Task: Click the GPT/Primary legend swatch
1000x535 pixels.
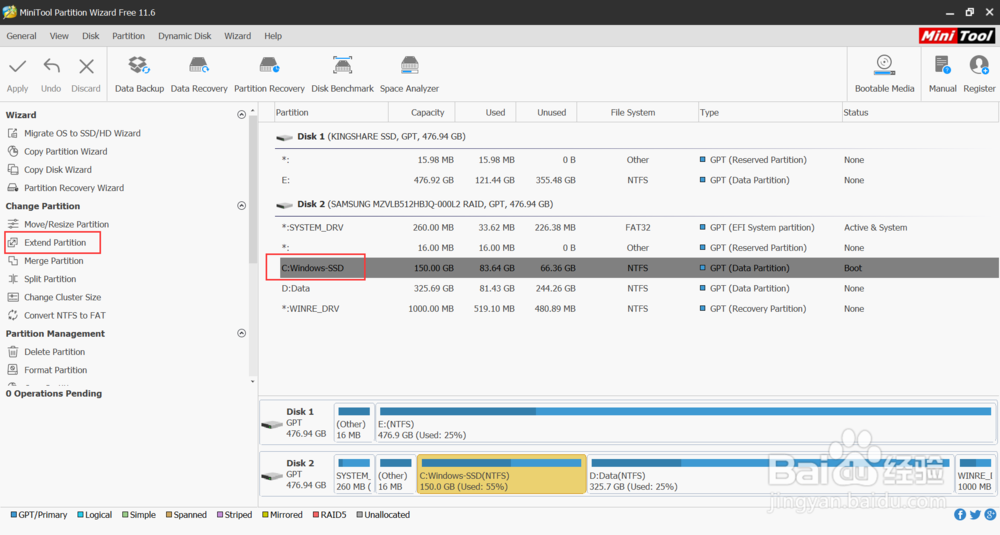Action: 13,515
